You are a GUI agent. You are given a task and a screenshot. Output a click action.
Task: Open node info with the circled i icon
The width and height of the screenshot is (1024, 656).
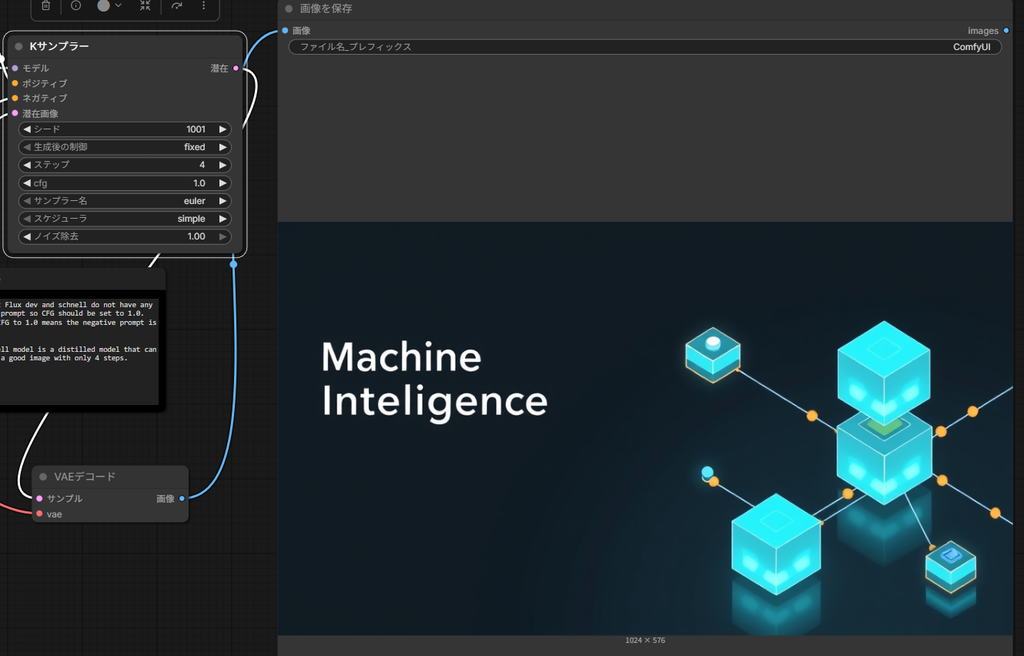(x=76, y=5)
